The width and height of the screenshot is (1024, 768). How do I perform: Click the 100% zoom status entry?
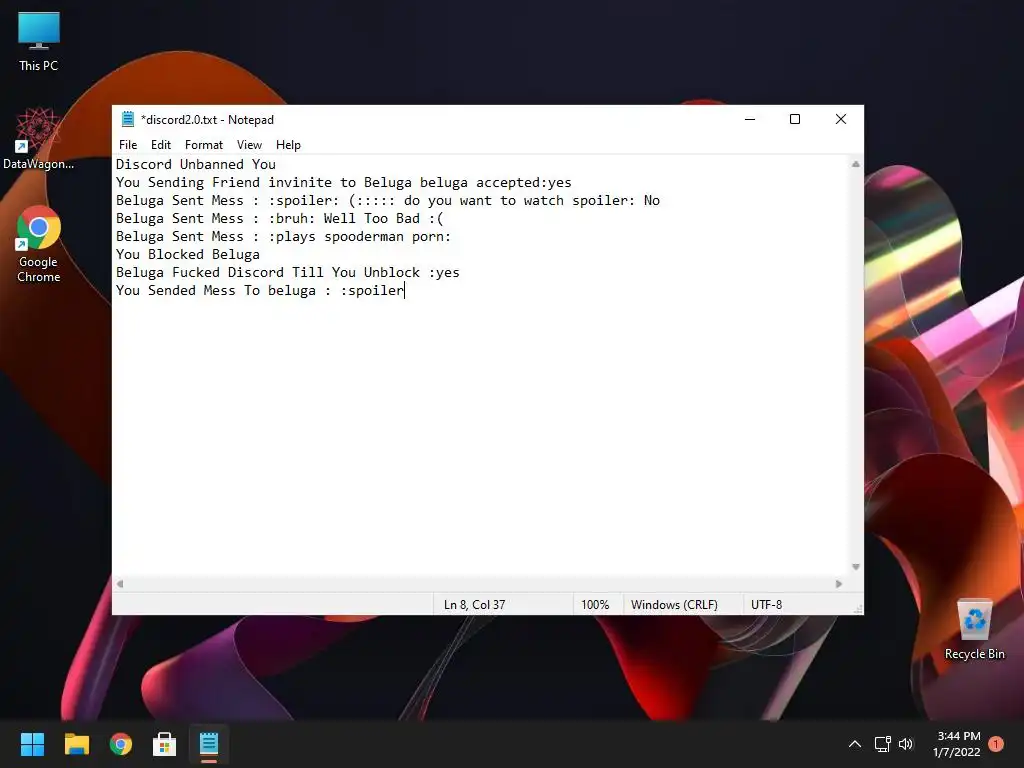point(595,605)
